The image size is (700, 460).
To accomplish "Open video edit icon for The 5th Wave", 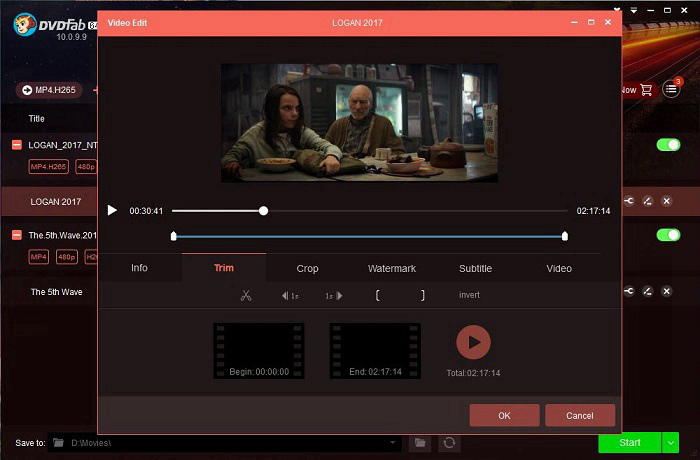I will (x=648, y=291).
